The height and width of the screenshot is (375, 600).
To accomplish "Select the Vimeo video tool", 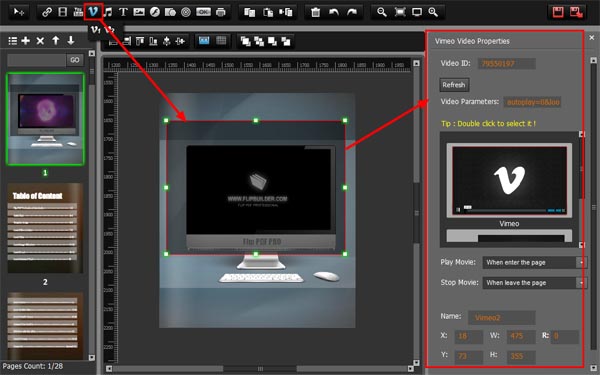I will (93, 11).
